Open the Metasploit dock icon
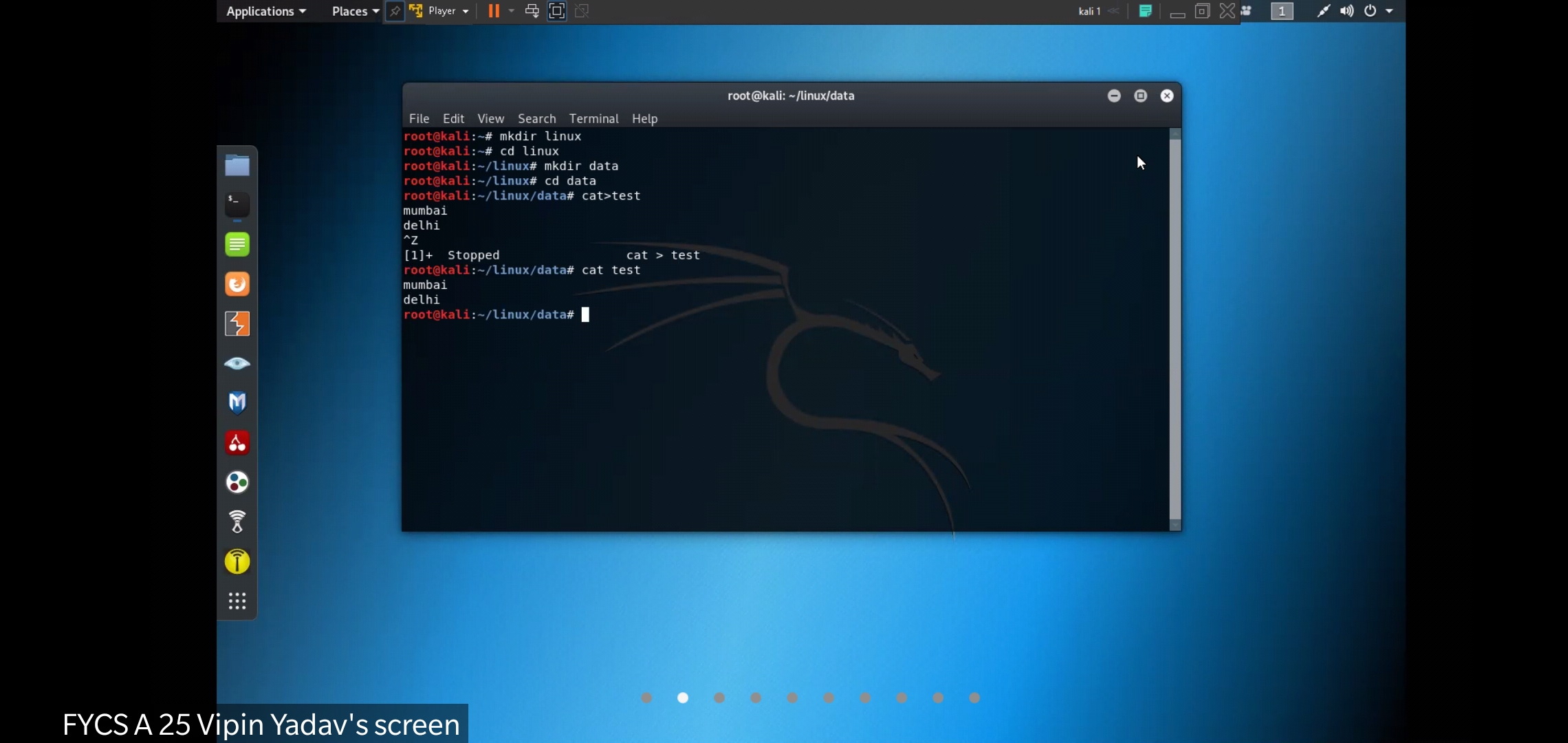Image resolution: width=1568 pixels, height=743 pixels. [237, 402]
